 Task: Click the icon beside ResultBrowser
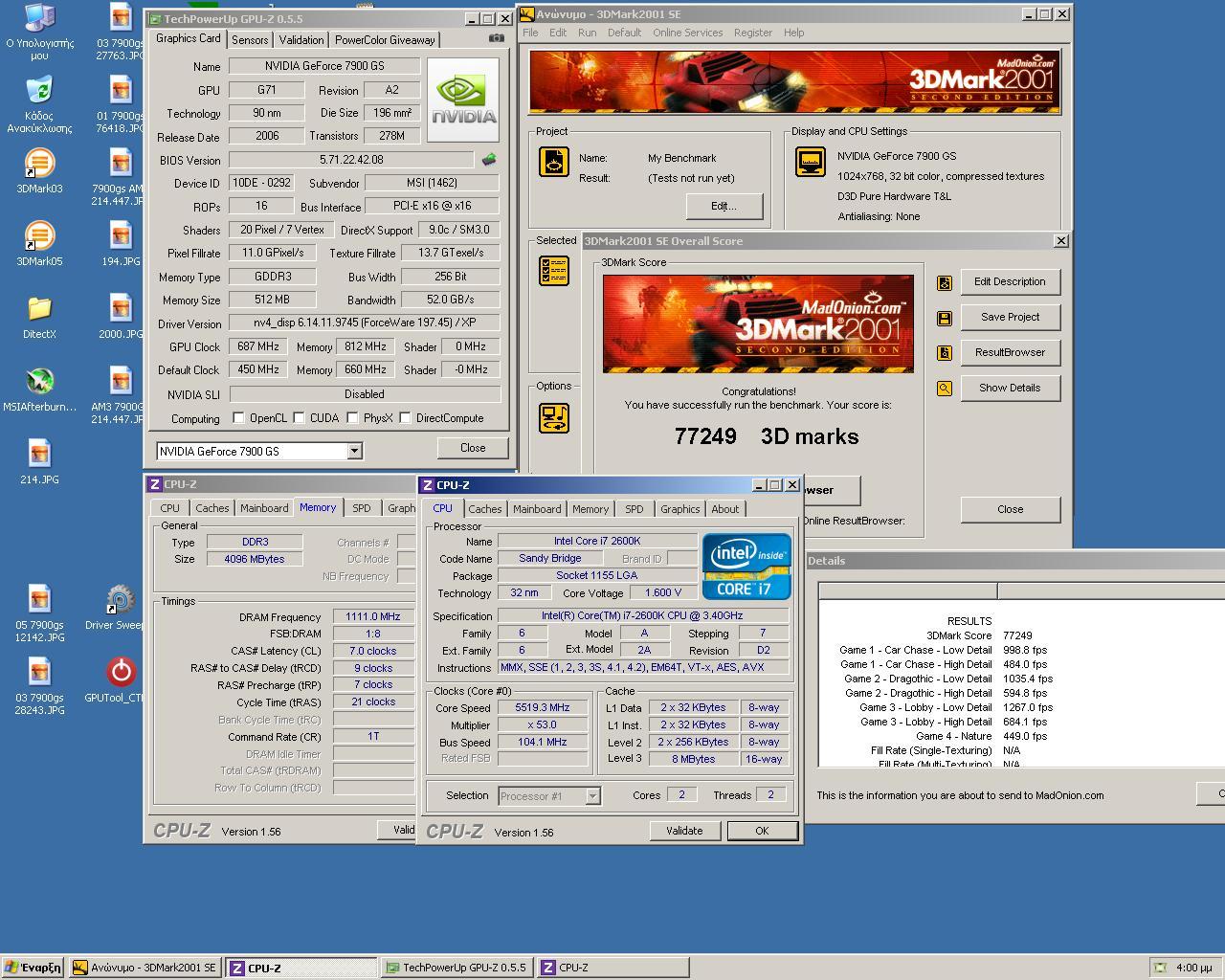pos(945,353)
